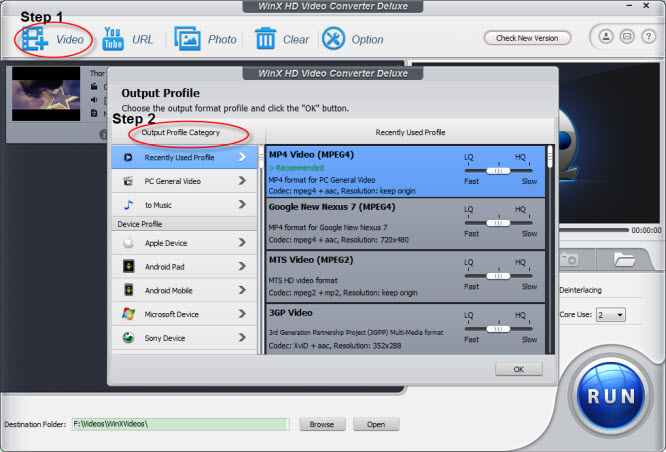Click the Photo slideshow icon
The width and height of the screenshot is (666, 452).
point(187,39)
